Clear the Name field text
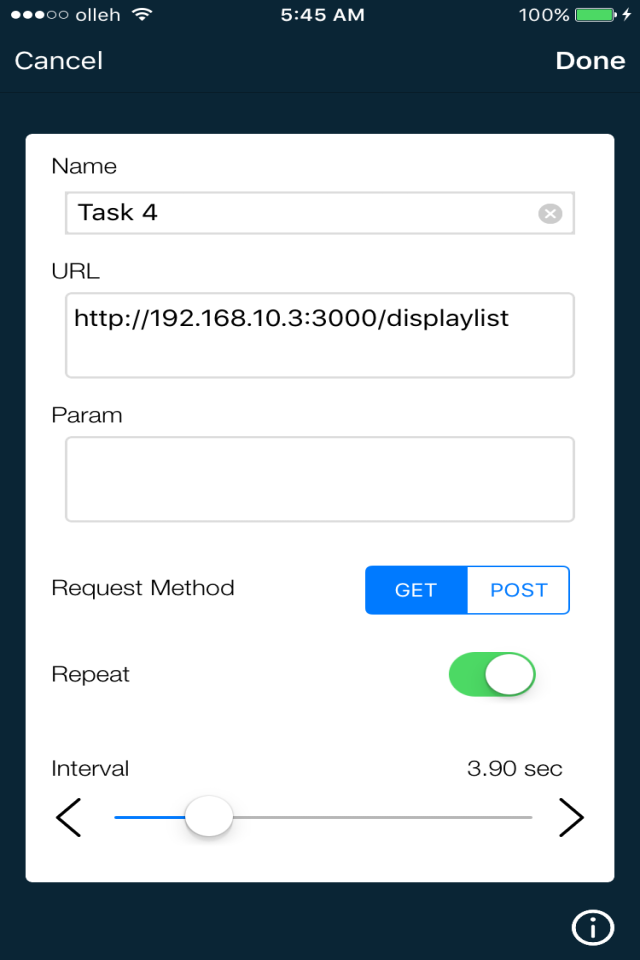 [550, 213]
